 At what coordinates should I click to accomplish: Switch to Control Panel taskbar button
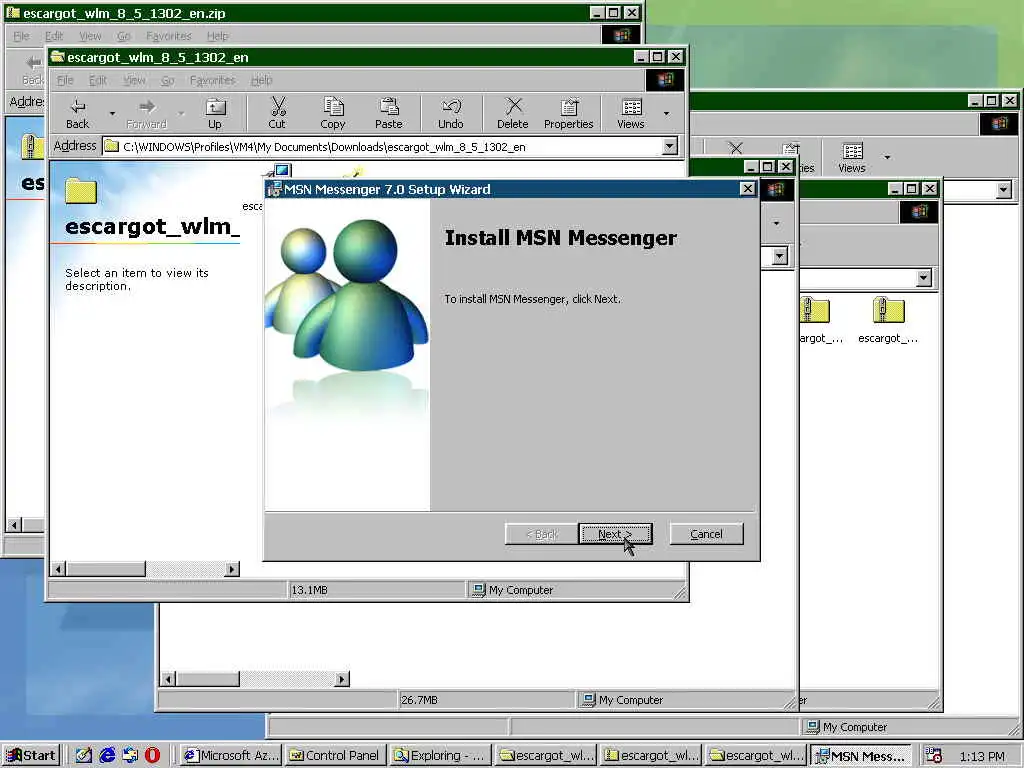coord(336,756)
